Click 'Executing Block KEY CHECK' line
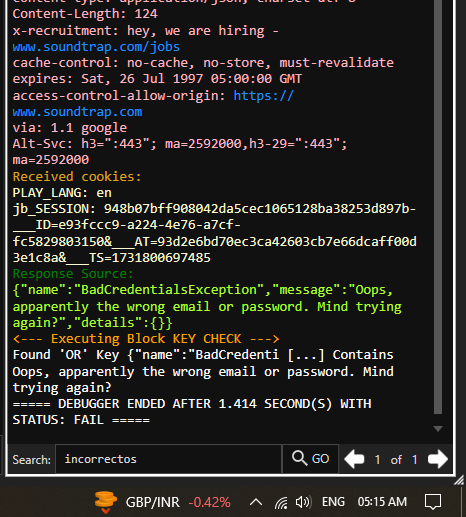466x517 pixels. (x=146, y=339)
